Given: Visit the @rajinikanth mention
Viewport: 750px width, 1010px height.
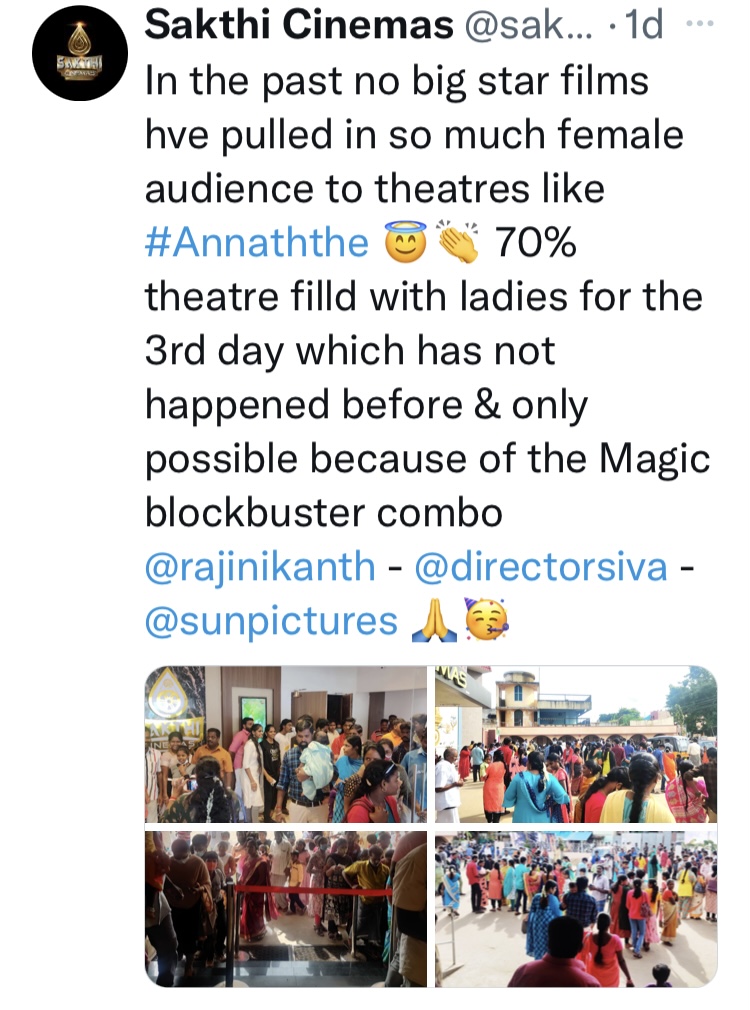Looking at the screenshot, I should (260, 567).
